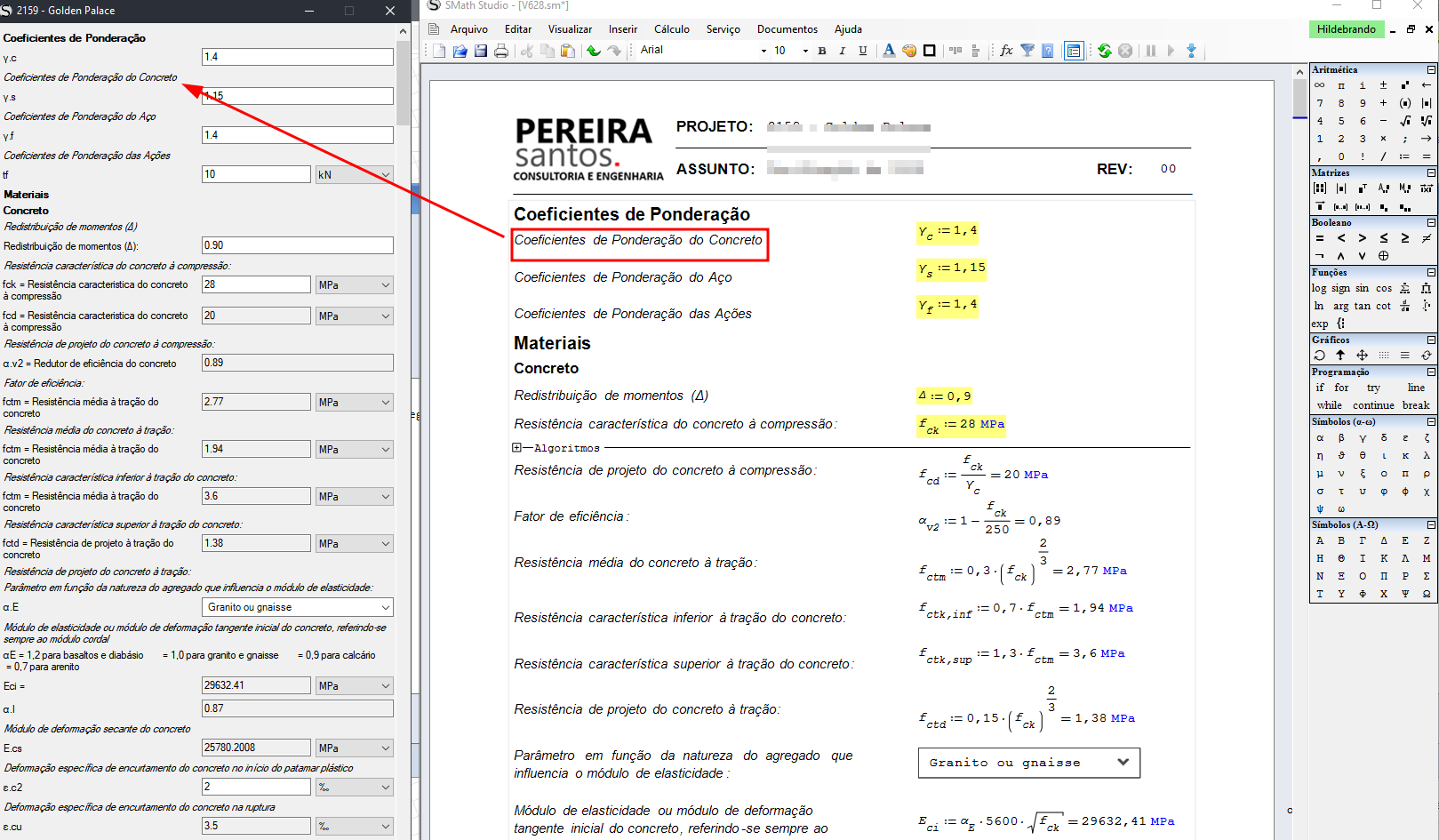
Task: Open the Inserir menu
Action: [622, 29]
